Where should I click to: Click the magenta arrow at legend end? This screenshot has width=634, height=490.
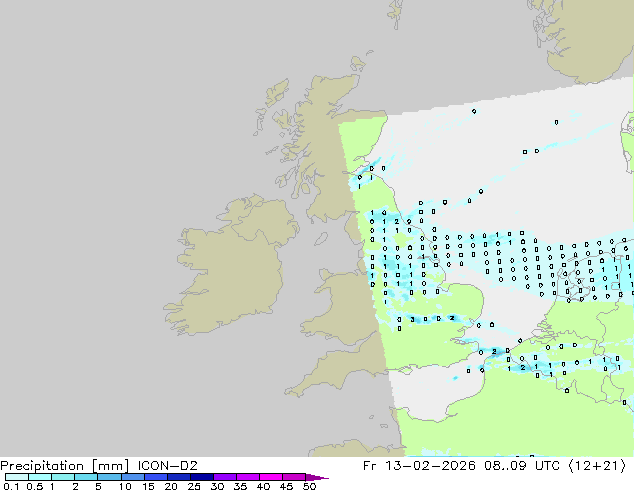pyautogui.click(x=319, y=478)
